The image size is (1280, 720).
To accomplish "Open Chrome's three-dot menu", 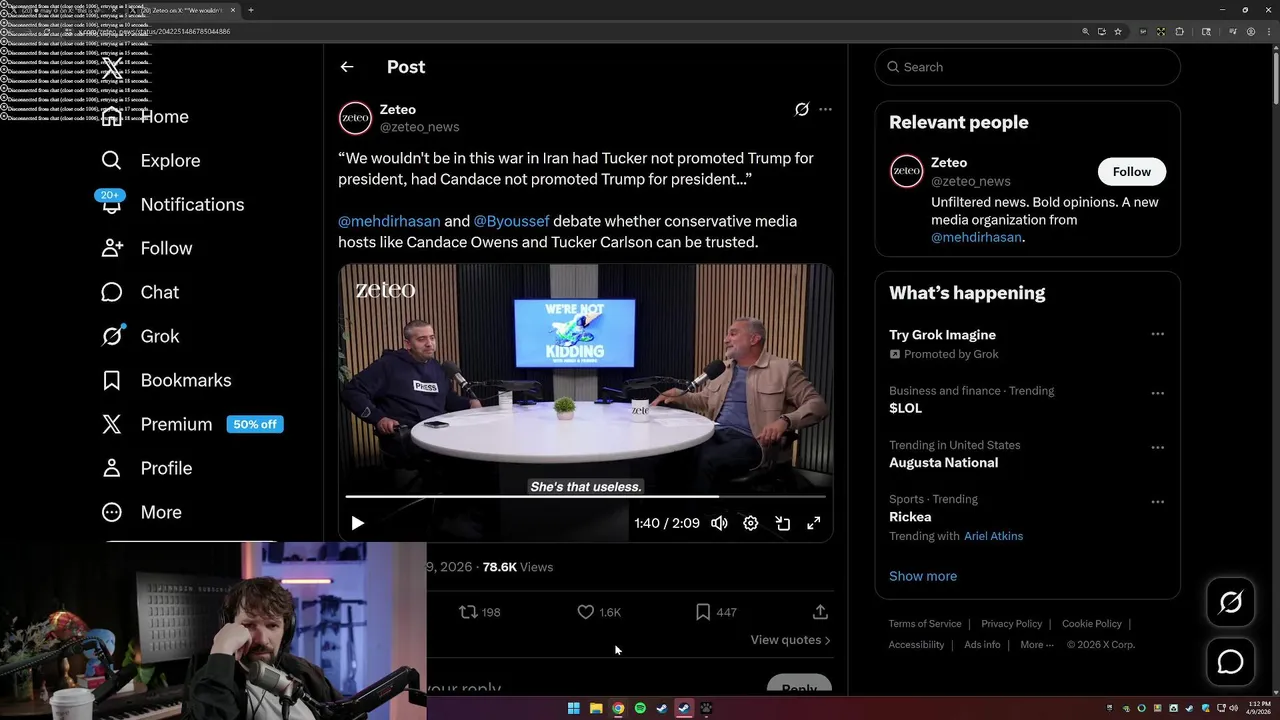I will click(x=1267, y=32).
